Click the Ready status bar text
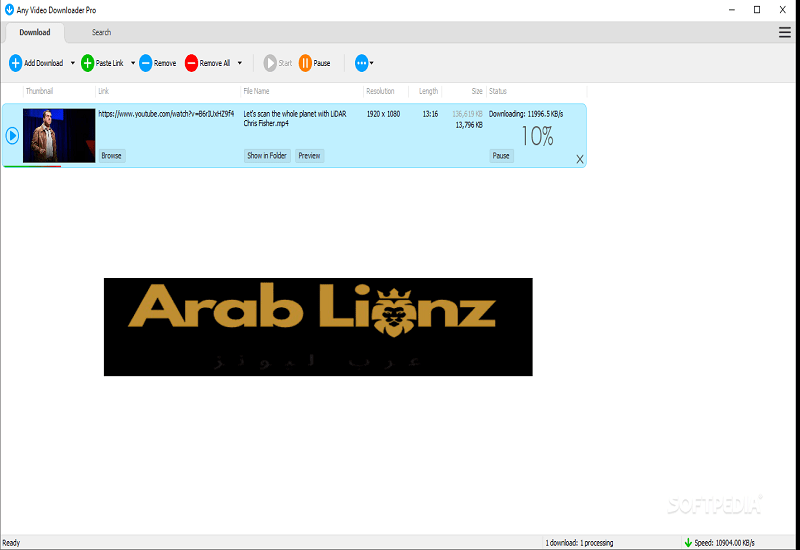Screen dimensions: 800x550 [11, 543]
